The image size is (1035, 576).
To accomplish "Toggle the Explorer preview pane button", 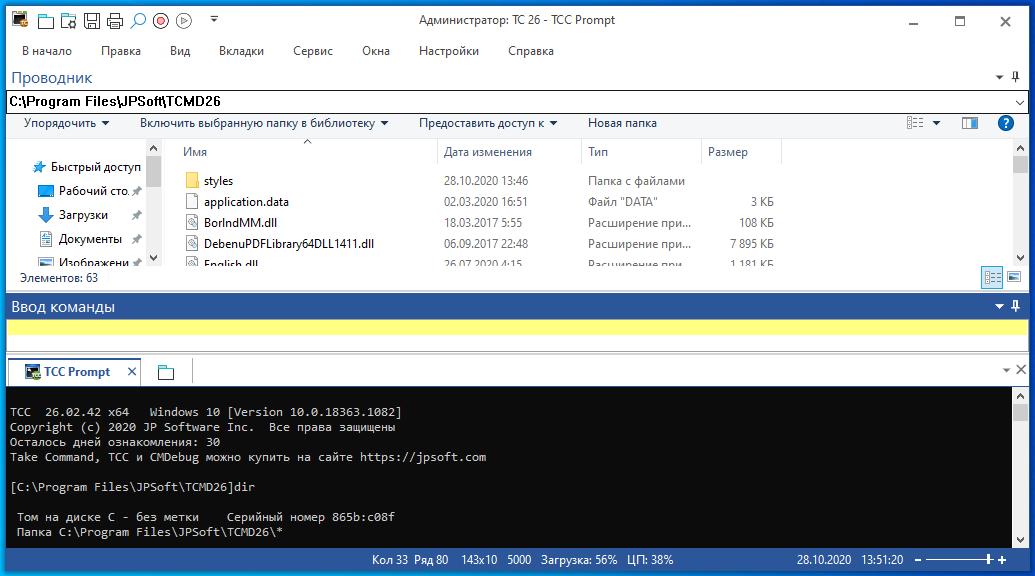I will pyautogui.click(x=969, y=123).
